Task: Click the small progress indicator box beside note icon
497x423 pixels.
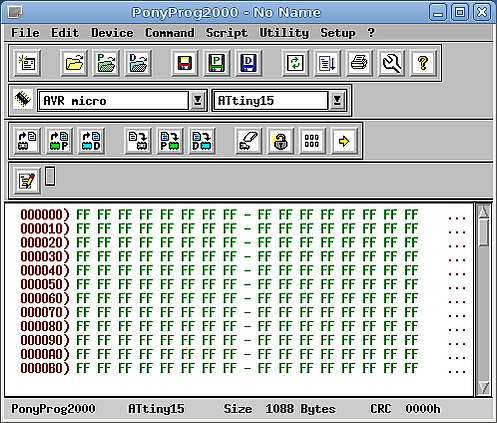Action: pyautogui.click(x=50, y=176)
